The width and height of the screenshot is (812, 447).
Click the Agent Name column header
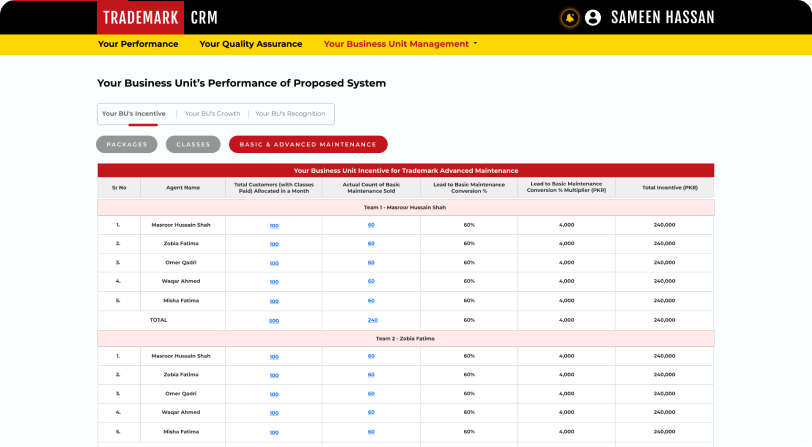click(x=182, y=187)
